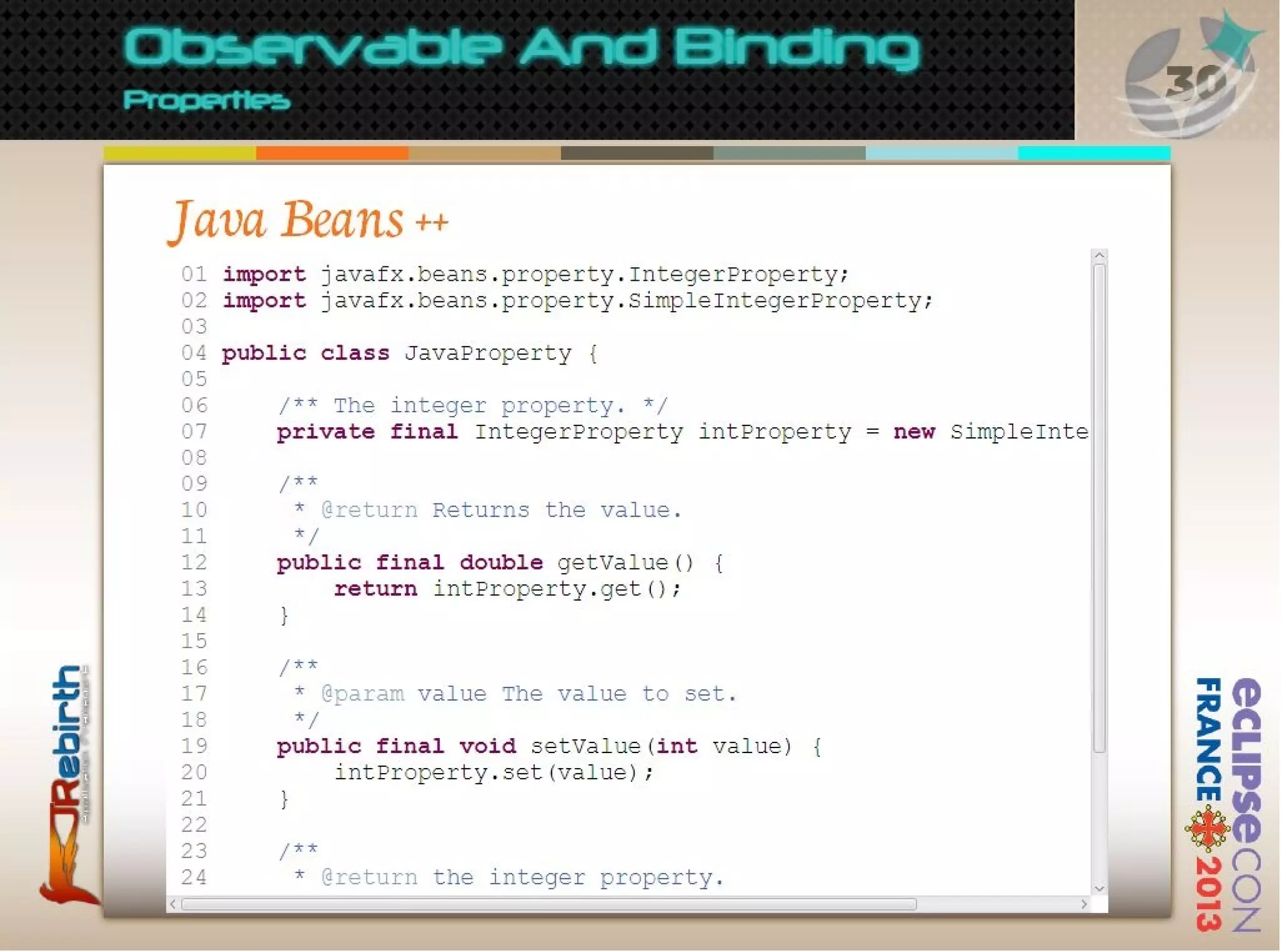This screenshot has width=1281, height=952.
Task: Click 'private final IntegerProperty intProperty' line
Action: pyautogui.click(x=683, y=432)
